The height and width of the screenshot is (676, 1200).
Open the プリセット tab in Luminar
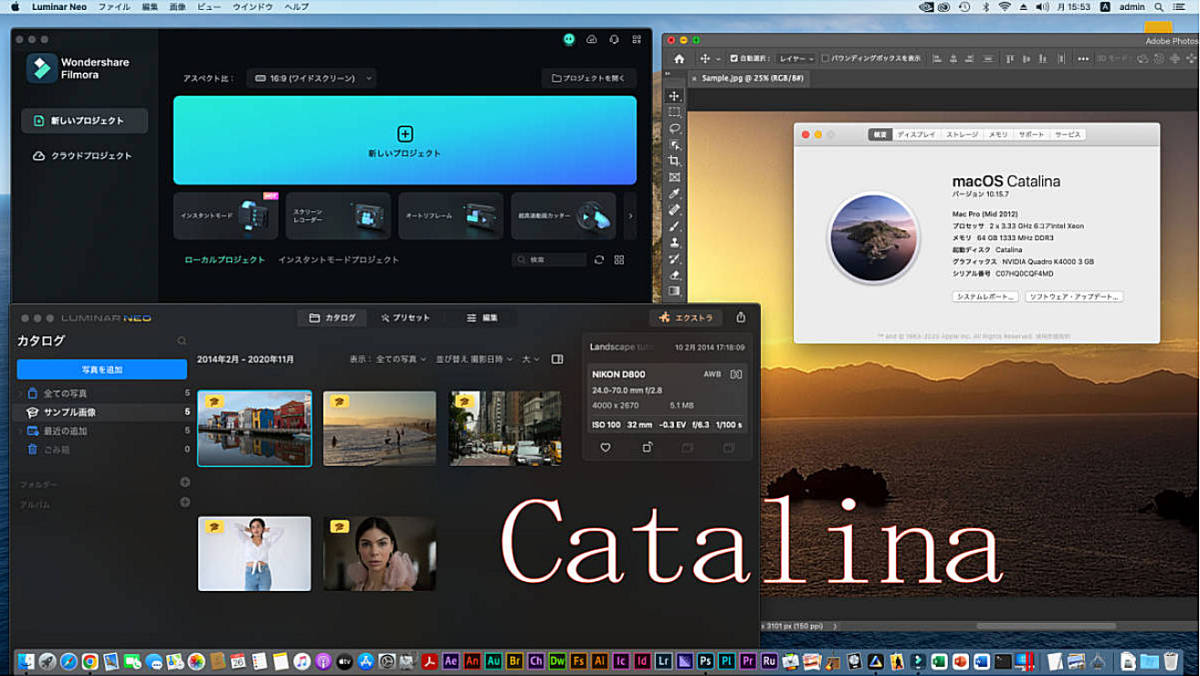[x=405, y=318]
